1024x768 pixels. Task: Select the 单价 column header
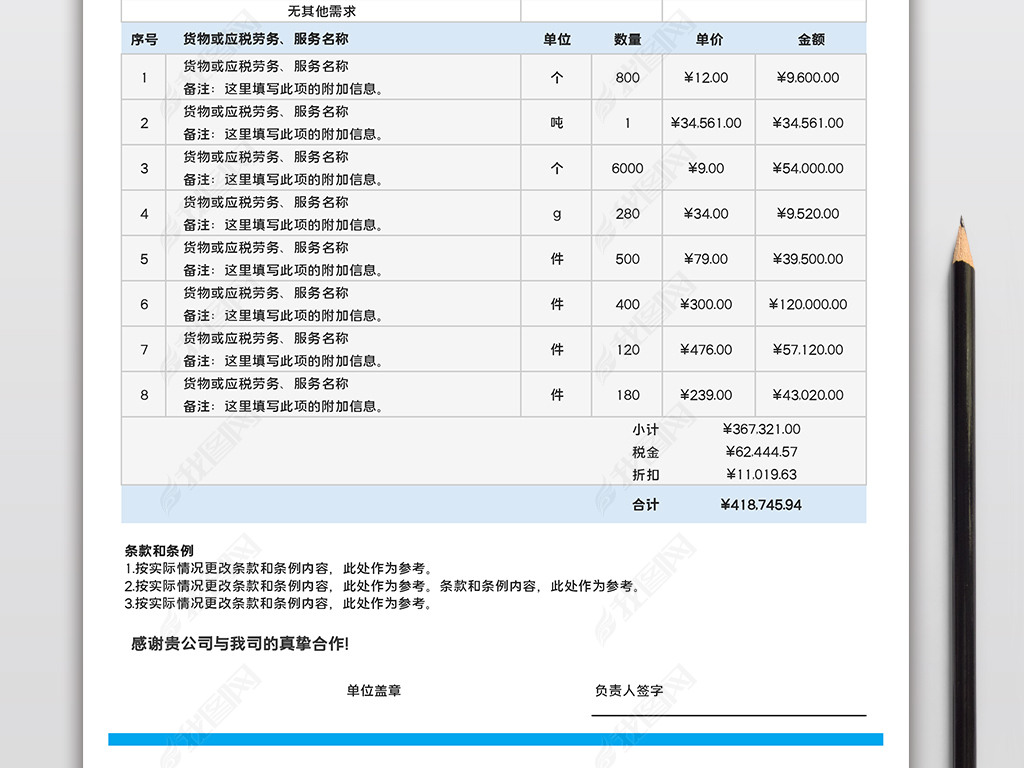709,40
